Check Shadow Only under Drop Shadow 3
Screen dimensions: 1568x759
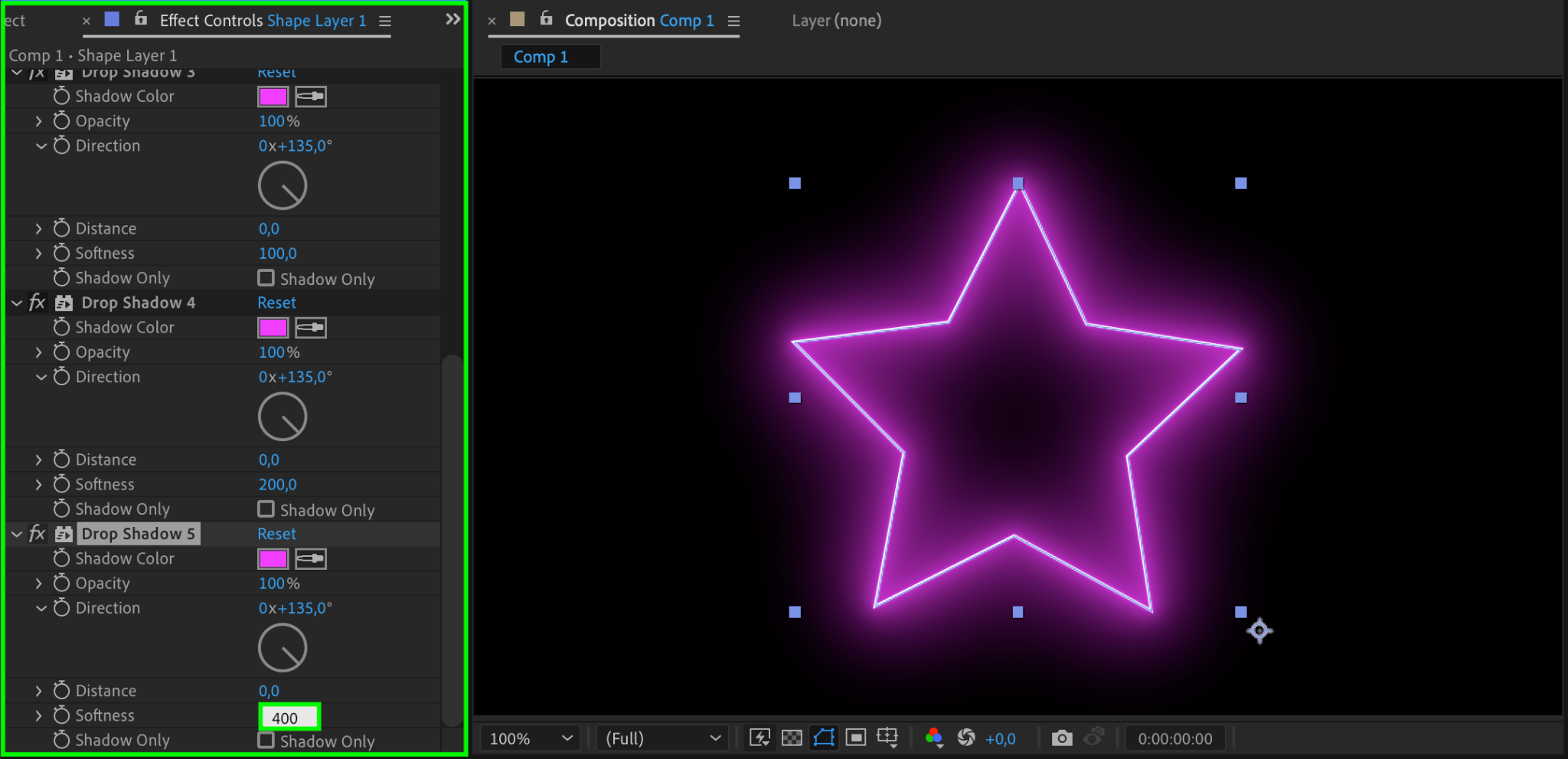266,278
